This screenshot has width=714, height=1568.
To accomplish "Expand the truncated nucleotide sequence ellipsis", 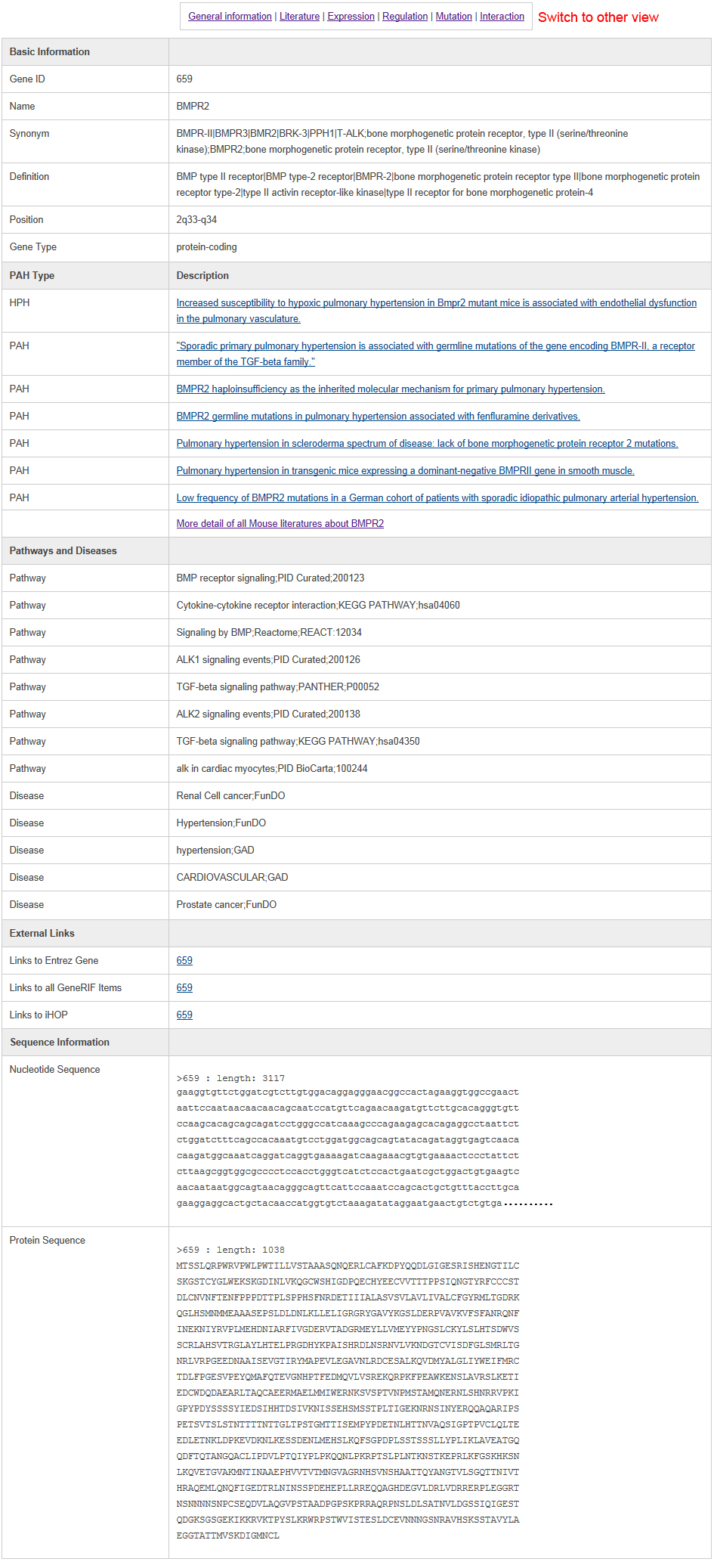I will point(528,1204).
